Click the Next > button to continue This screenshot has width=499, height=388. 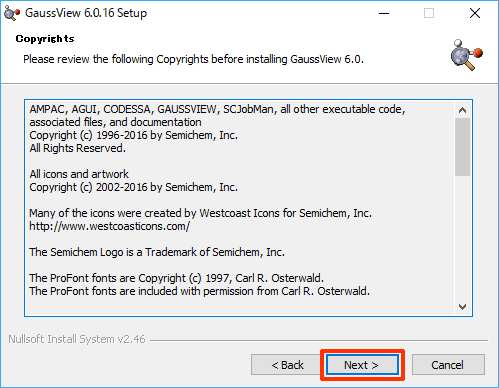coord(362,365)
